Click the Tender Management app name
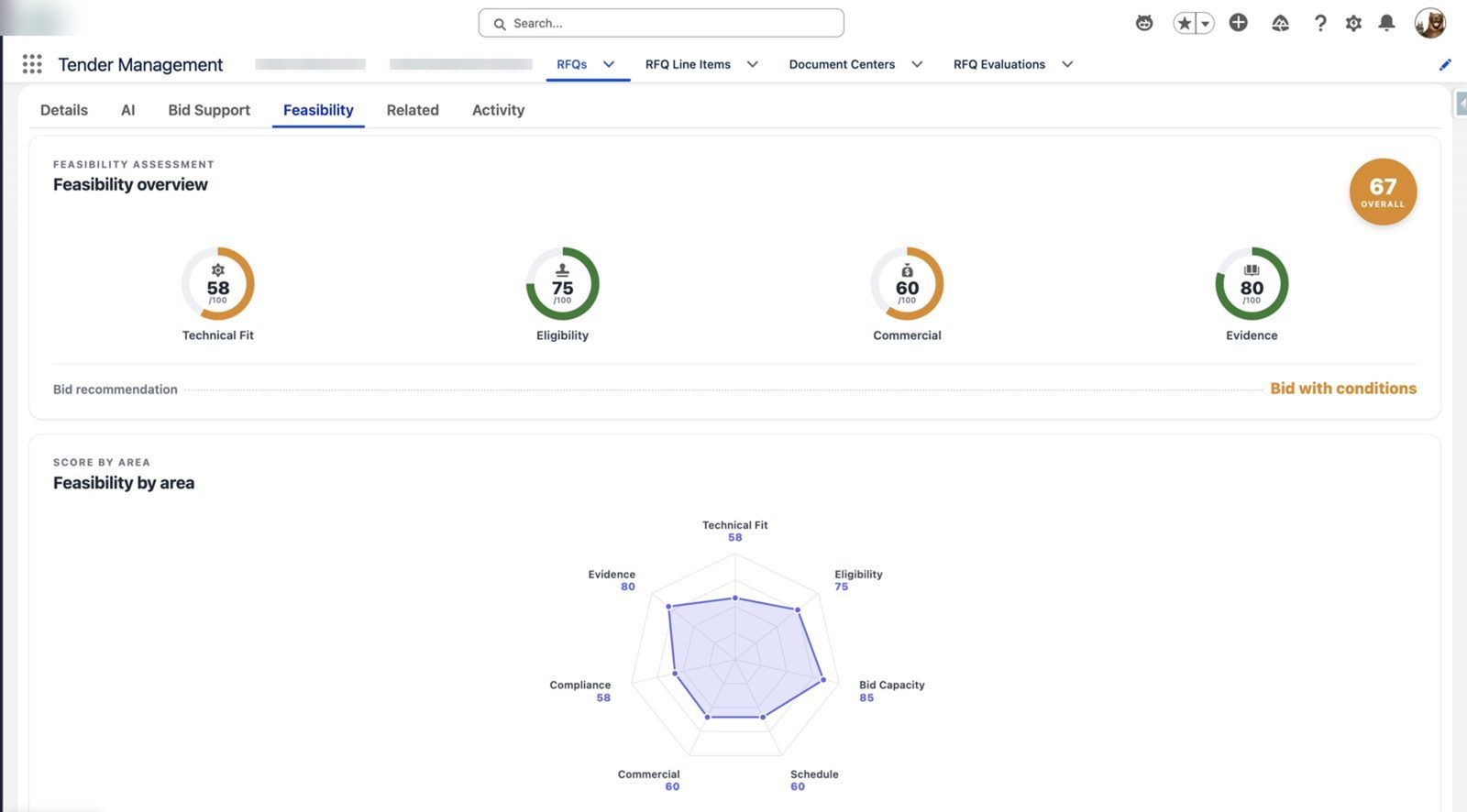This screenshot has width=1467, height=812. [140, 64]
